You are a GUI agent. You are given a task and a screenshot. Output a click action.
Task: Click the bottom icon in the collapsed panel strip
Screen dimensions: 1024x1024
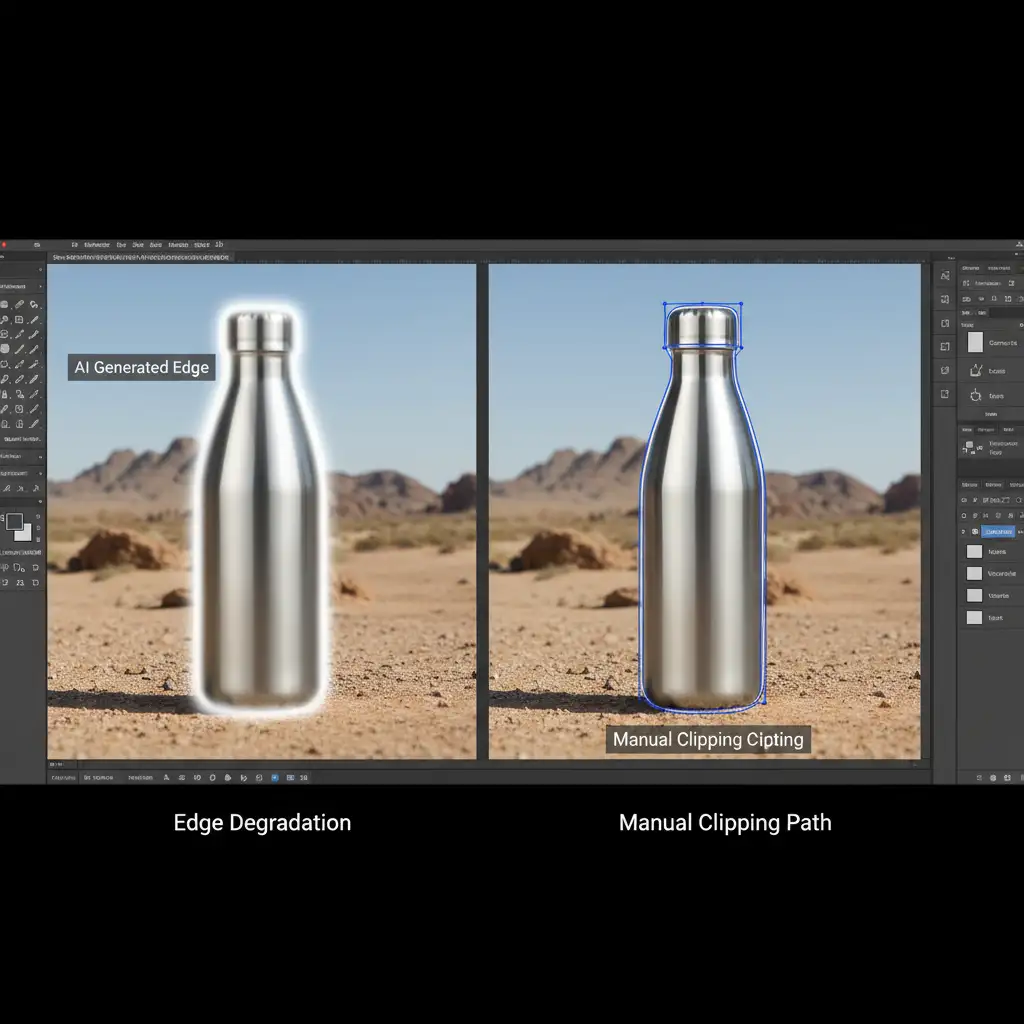945,394
